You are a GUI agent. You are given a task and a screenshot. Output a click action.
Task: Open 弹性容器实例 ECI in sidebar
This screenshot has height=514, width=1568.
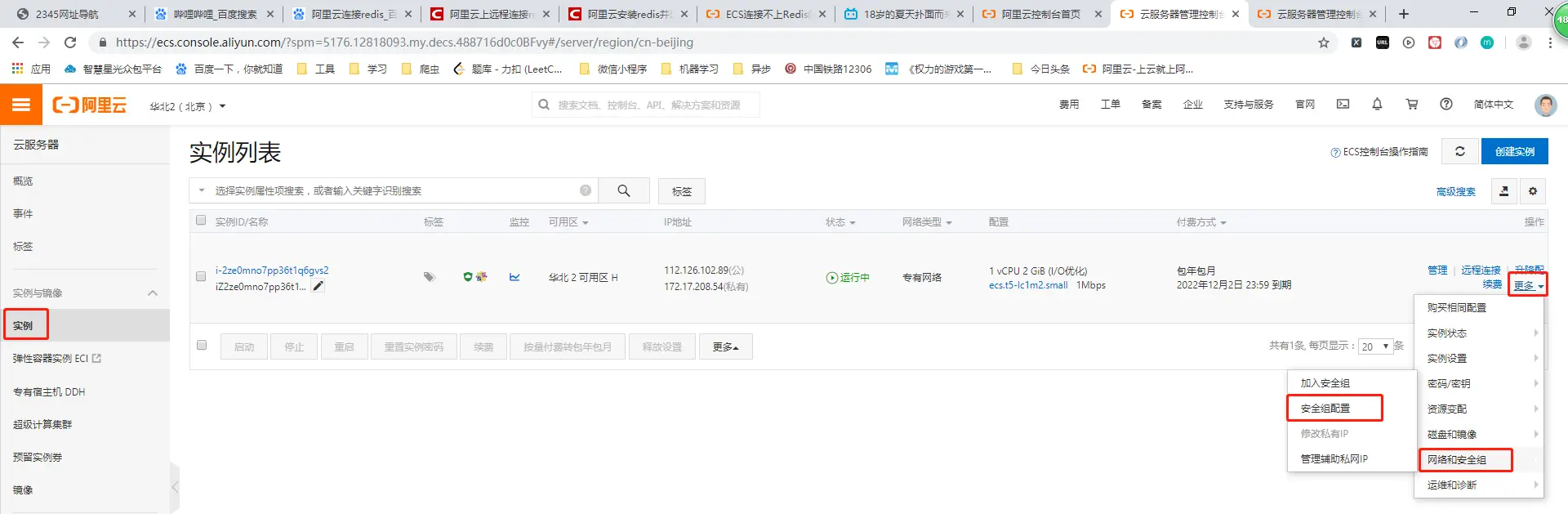tap(57, 358)
